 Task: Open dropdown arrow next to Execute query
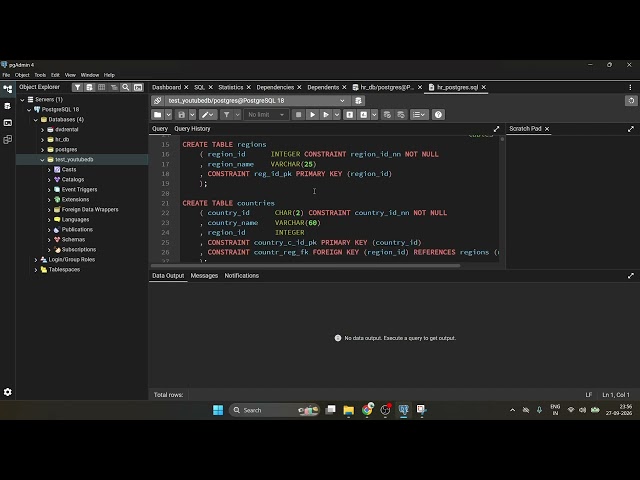point(337,115)
